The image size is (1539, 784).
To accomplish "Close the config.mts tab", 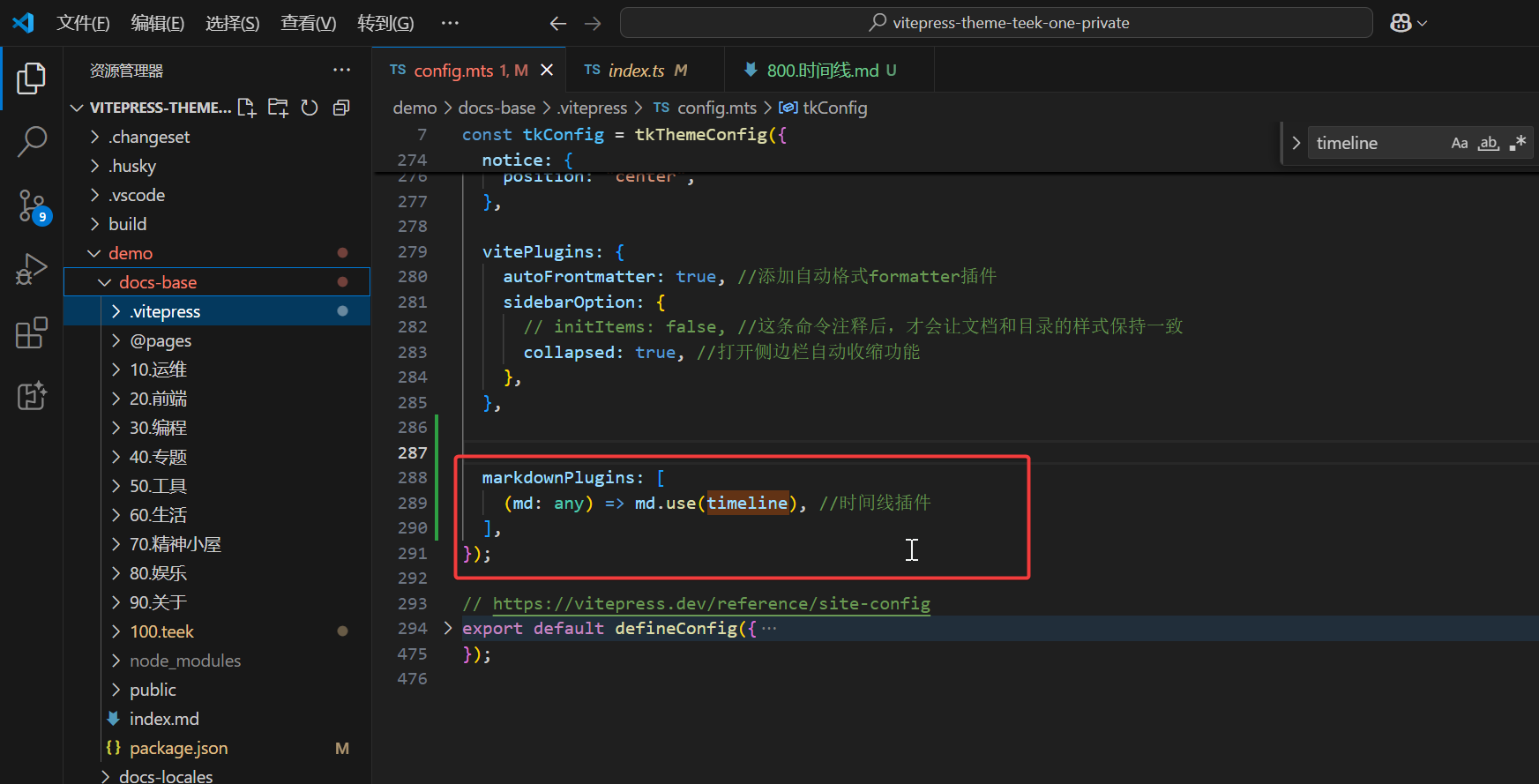I will click(547, 70).
